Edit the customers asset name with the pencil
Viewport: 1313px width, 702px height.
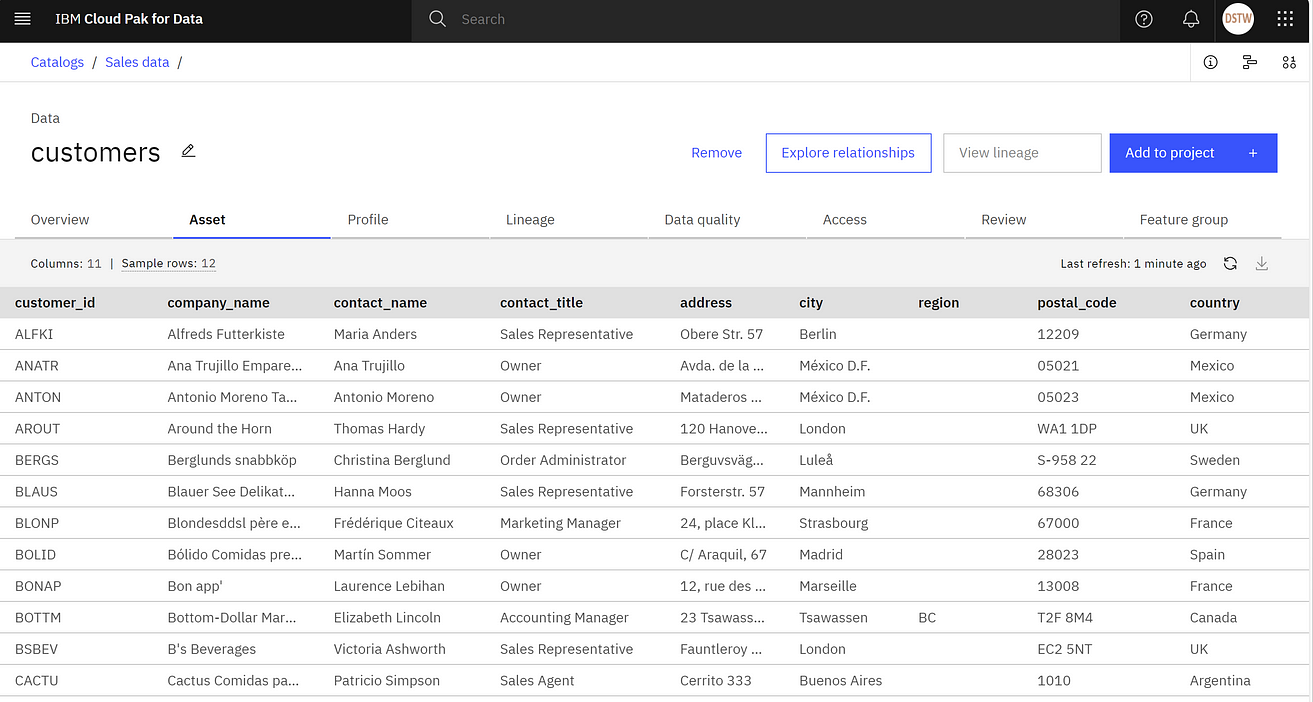point(188,151)
